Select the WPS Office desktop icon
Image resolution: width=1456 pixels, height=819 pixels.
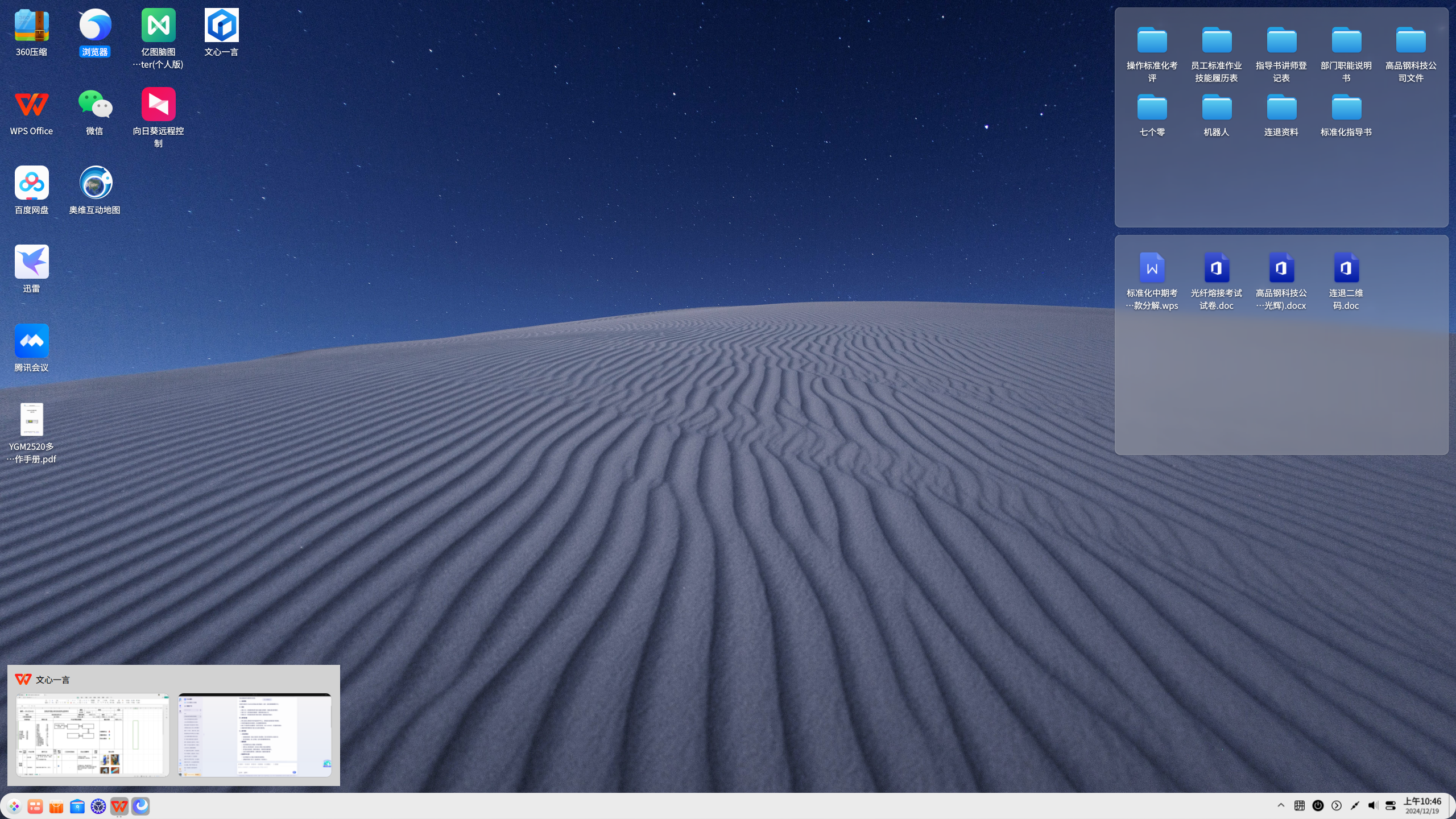31,112
